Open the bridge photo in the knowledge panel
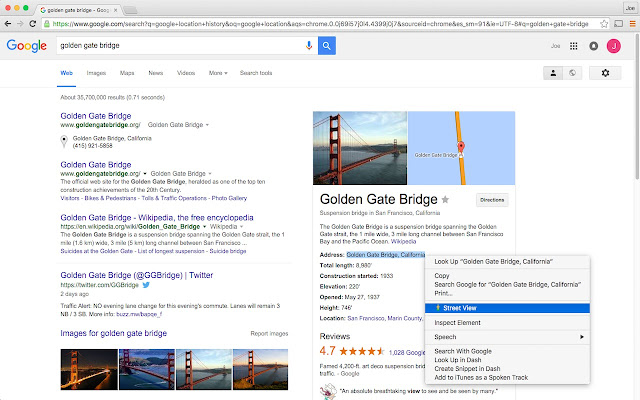 point(360,148)
